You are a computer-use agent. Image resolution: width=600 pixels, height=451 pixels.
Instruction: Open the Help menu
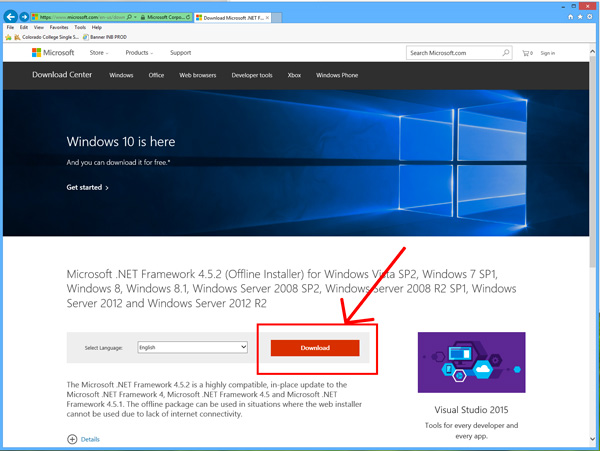pyautogui.click(x=97, y=27)
